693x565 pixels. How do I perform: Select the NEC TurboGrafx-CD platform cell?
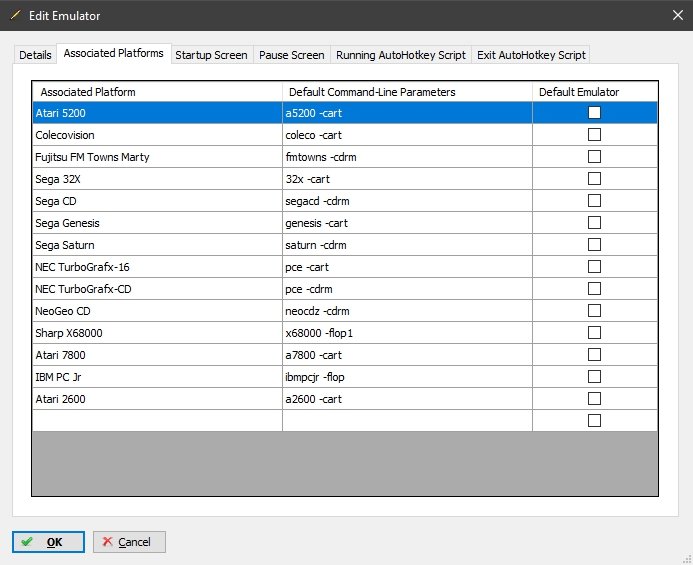point(157,289)
